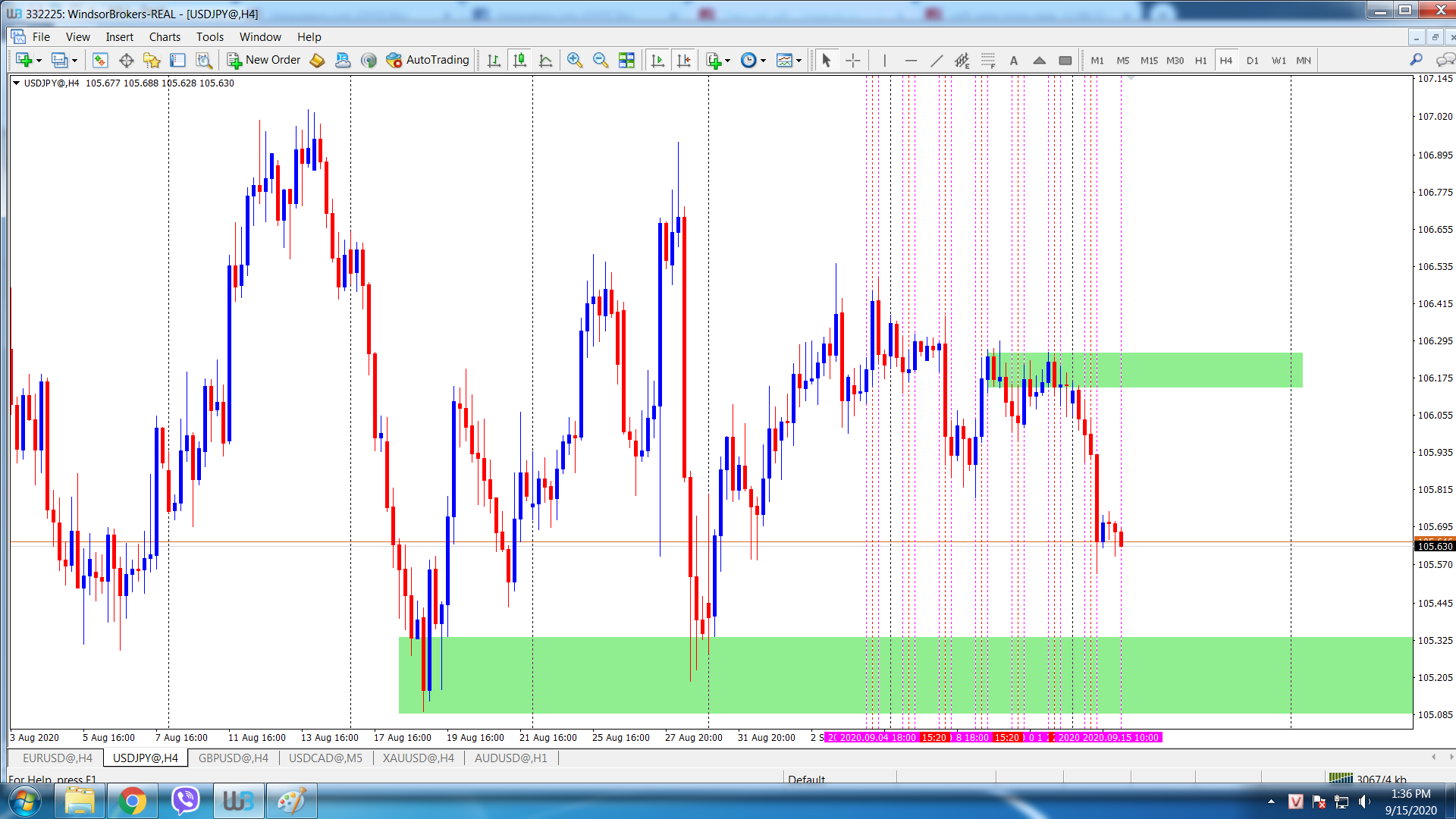Switch timeframe to W1
Screen dimensions: 1456x819
(1279, 61)
